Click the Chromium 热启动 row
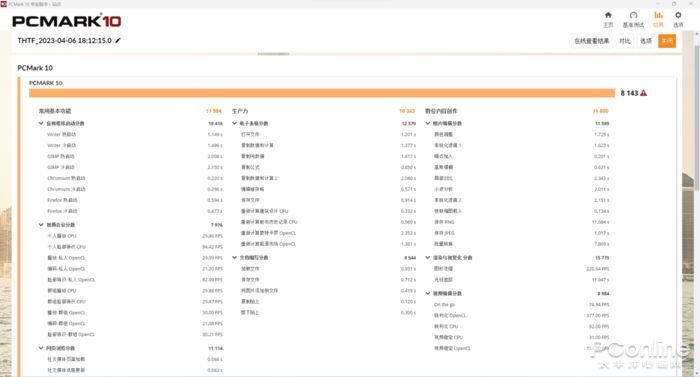The image size is (700, 377). pos(135,178)
